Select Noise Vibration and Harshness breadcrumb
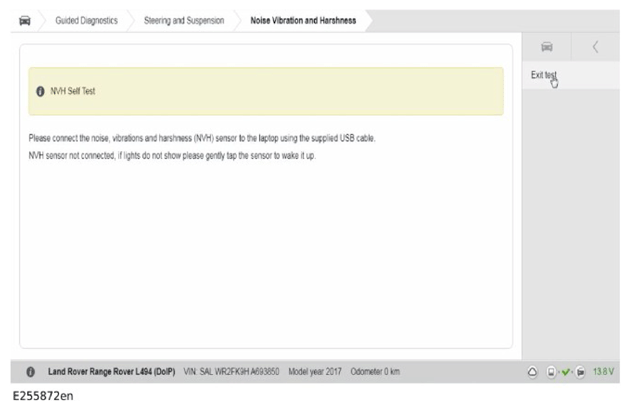This screenshot has height=410, width=630. (303, 20)
